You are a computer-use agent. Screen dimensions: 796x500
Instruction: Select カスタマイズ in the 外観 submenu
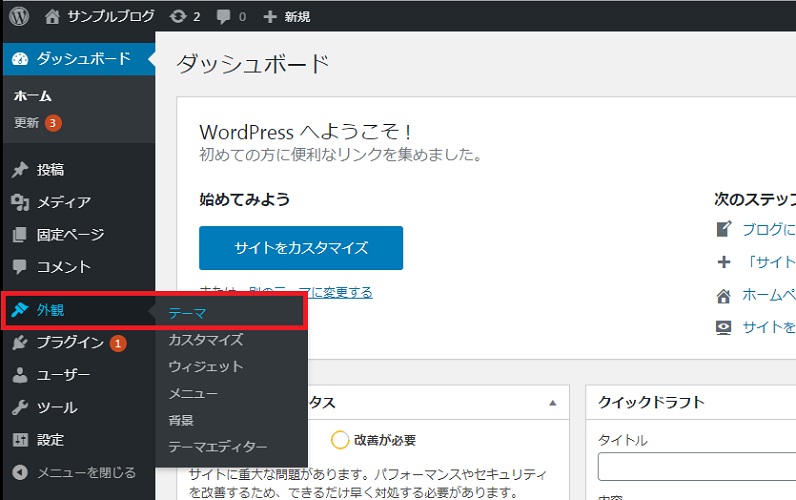[x=206, y=340]
